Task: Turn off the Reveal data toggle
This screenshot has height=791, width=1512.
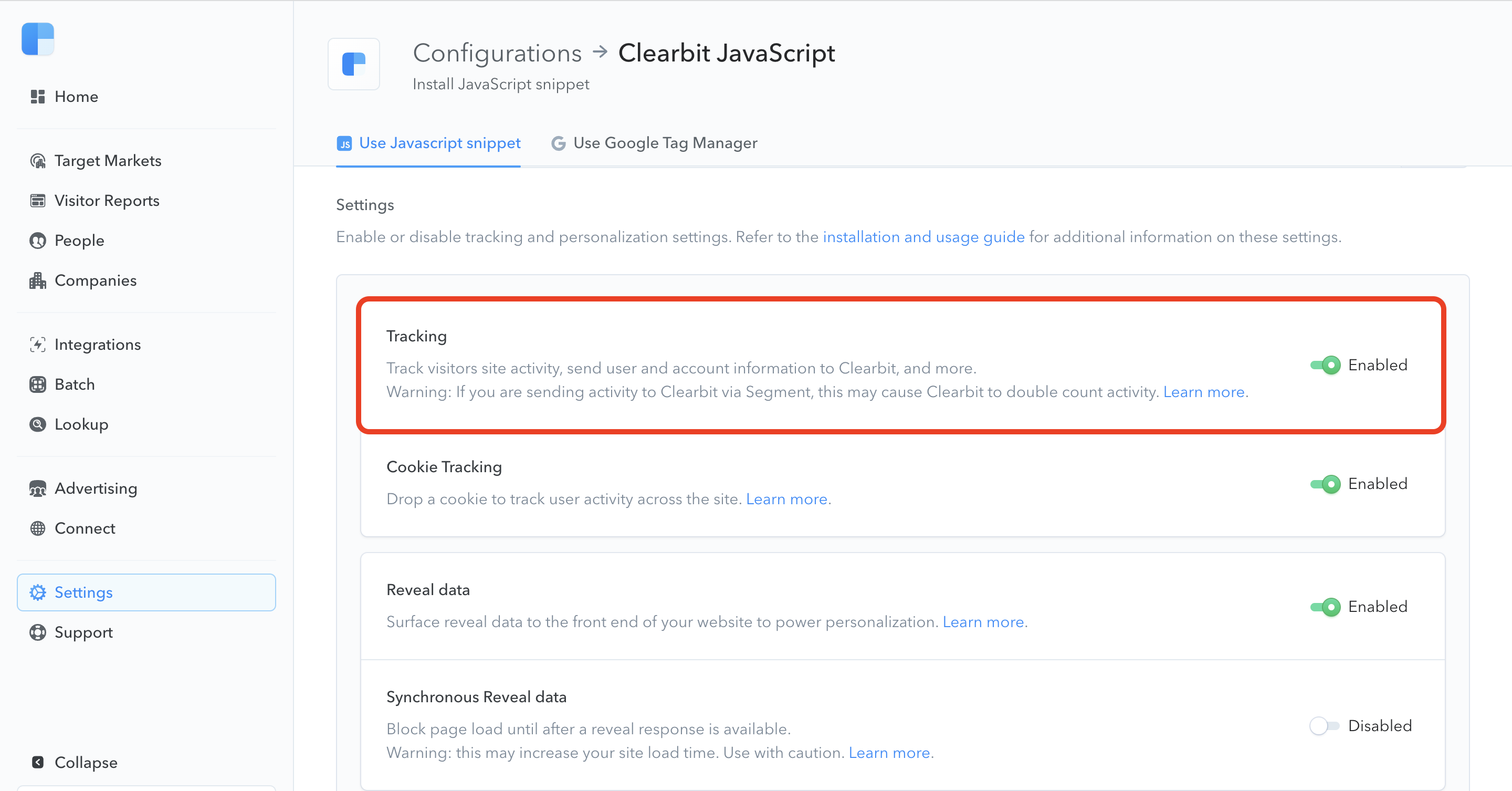Action: [1325, 607]
